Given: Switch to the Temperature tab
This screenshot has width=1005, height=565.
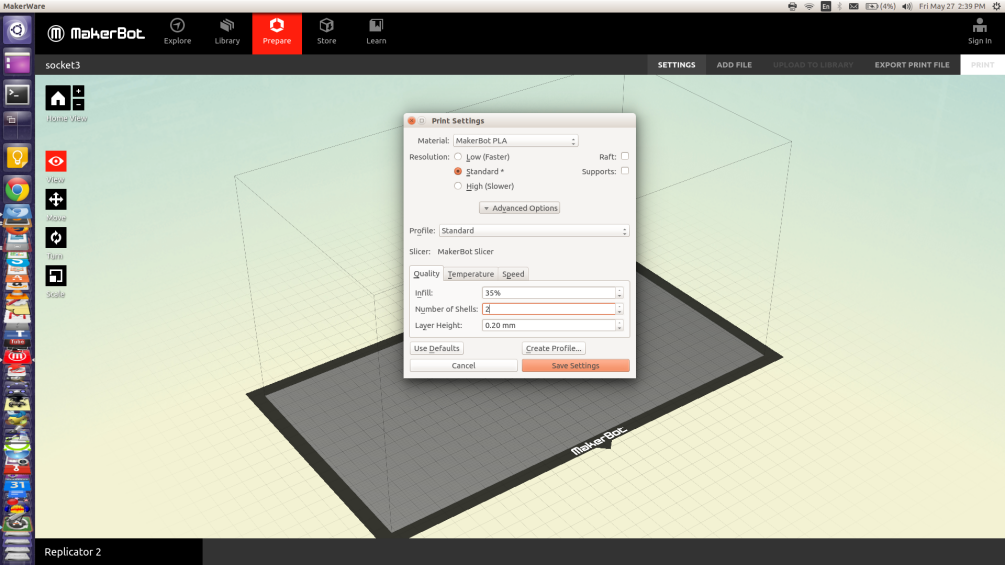Looking at the screenshot, I should (470, 274).
